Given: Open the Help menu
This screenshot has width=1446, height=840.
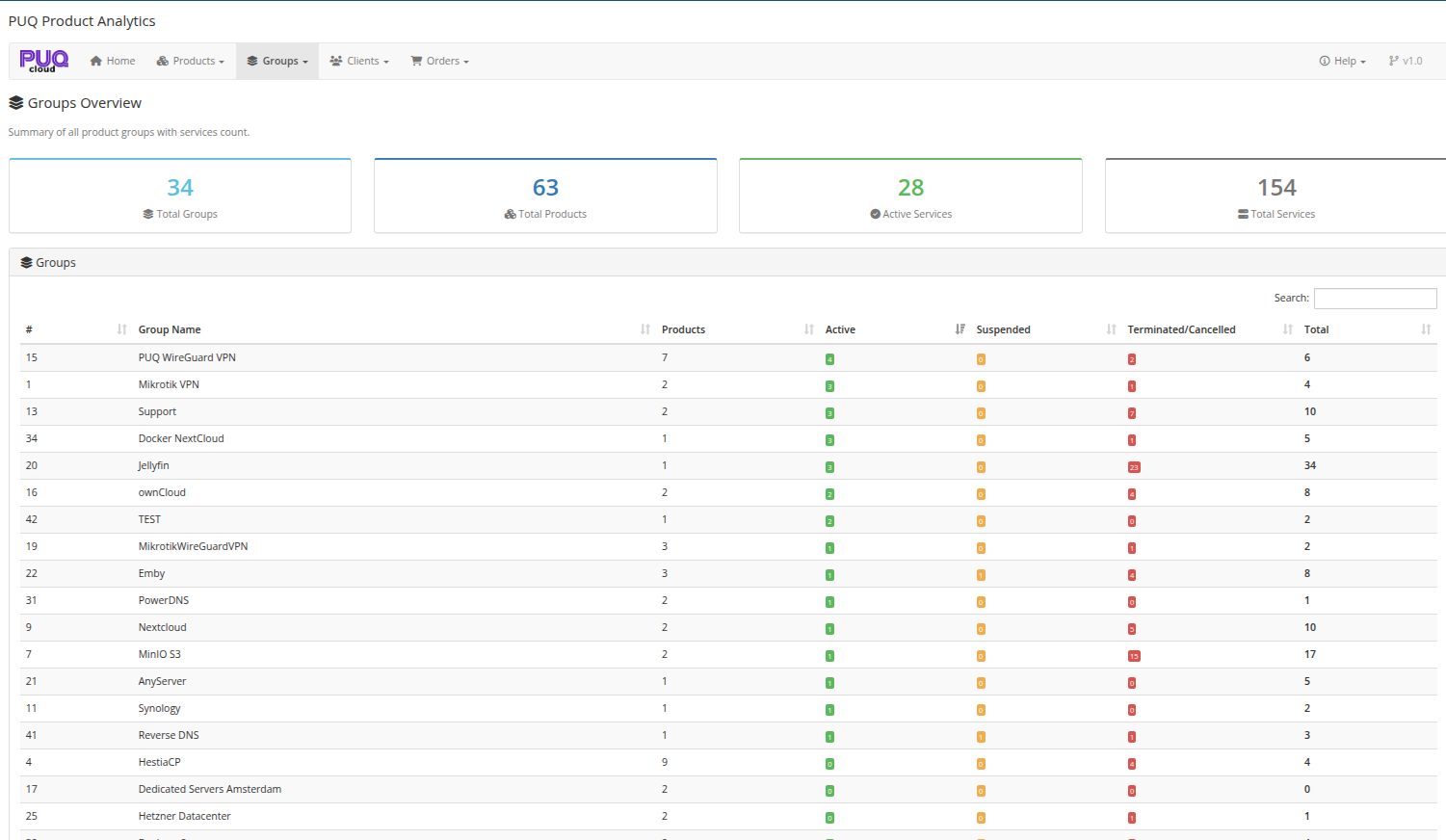Looking at the screenshot, I should 1342,61.
